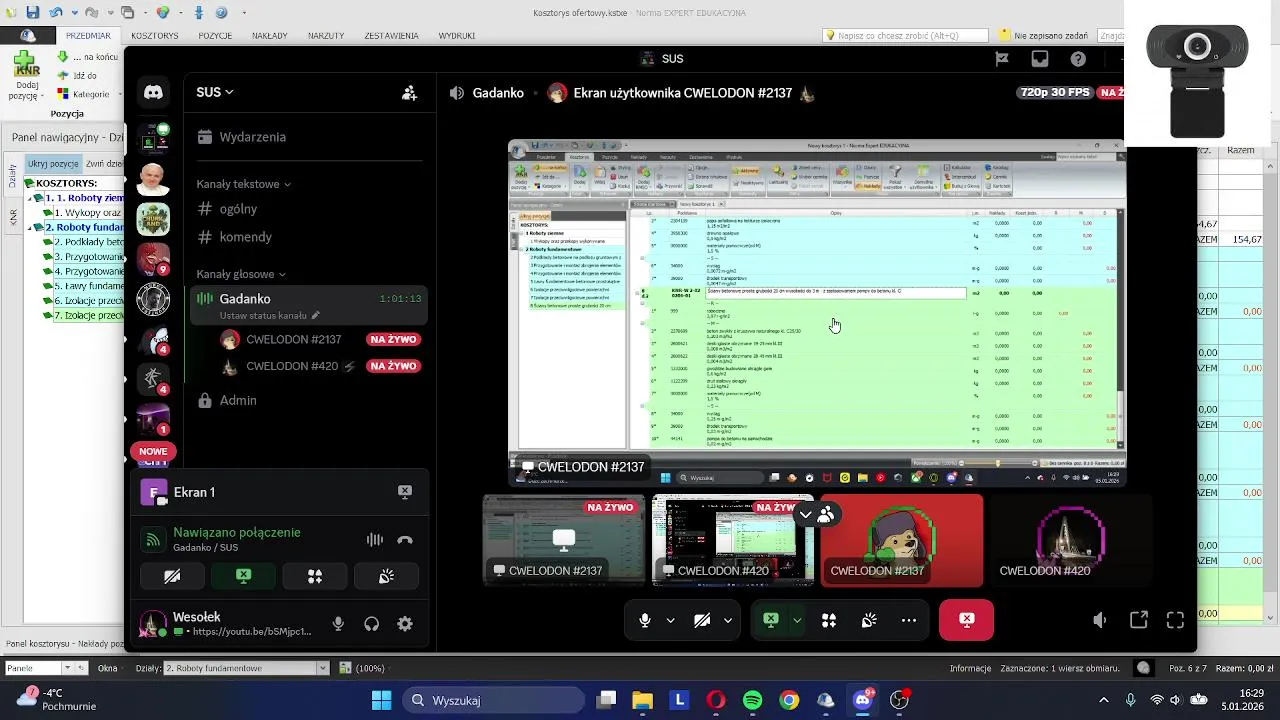Undo using quick access arrow
The width and height of the screenshot is (1280, 720).
57,13
